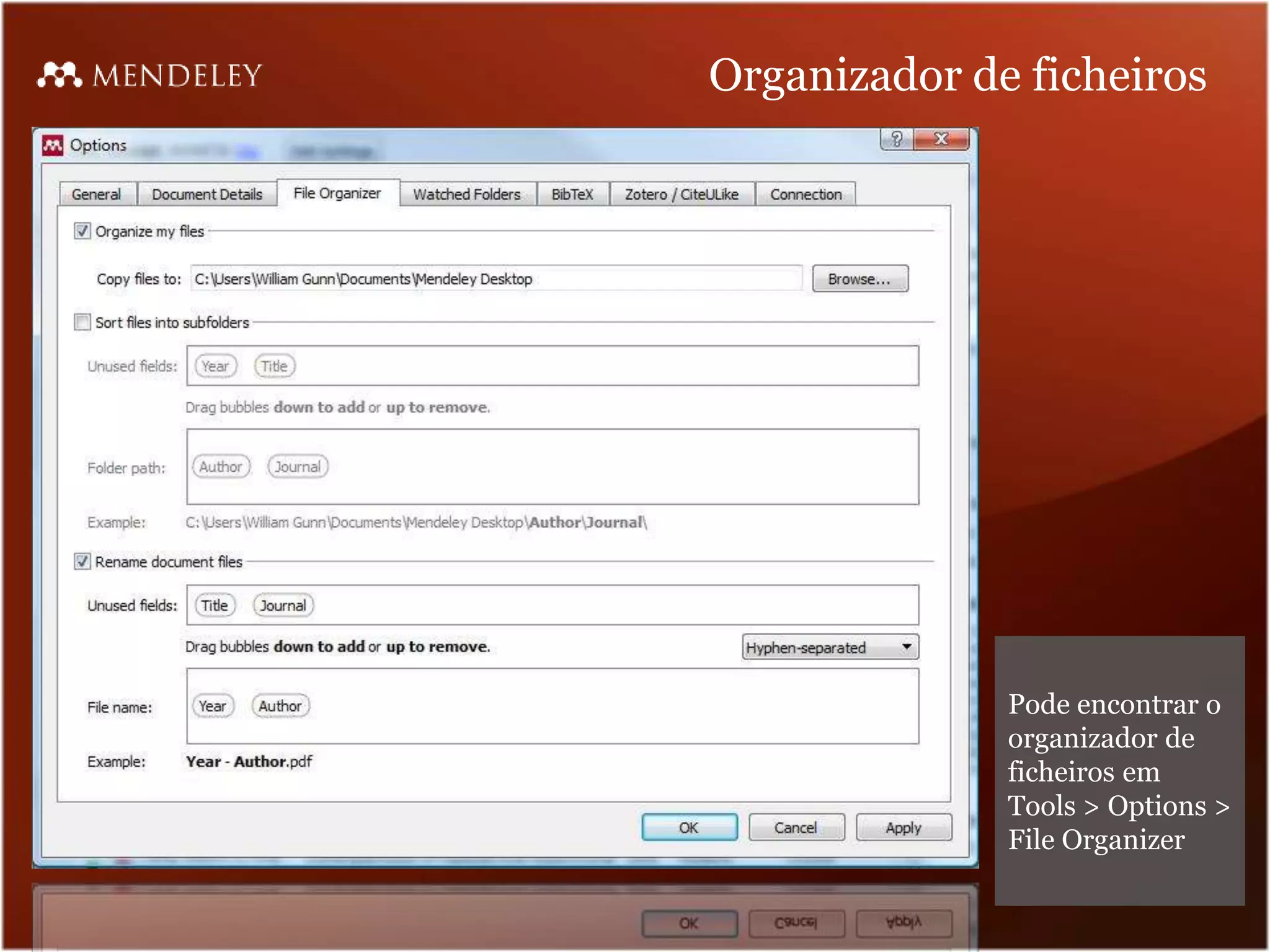Click the Browse... button
The height and width of the screenshot is (952, 1270).
tap(860, 279)
